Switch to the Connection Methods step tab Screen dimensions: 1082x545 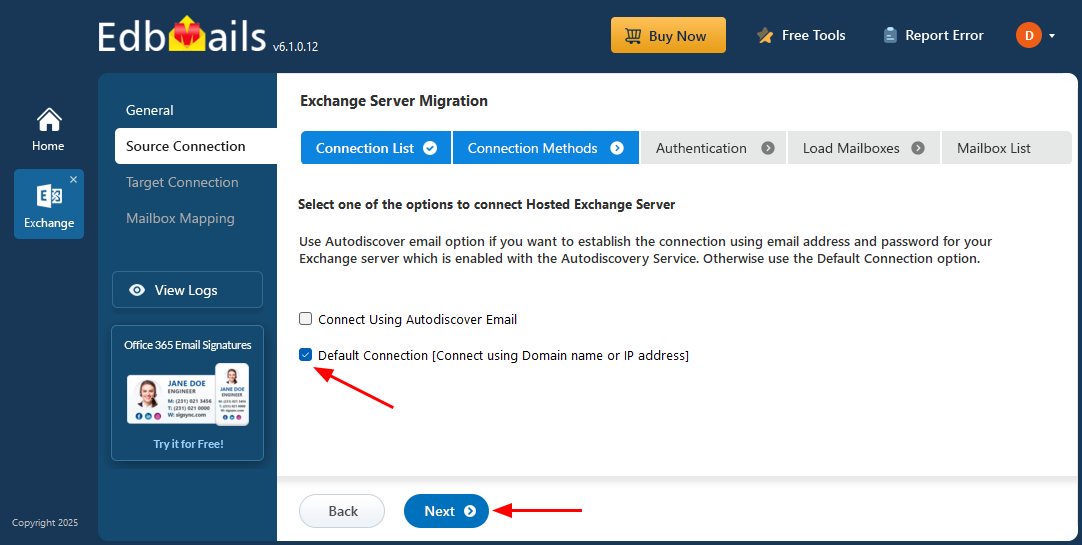(546, 148)
